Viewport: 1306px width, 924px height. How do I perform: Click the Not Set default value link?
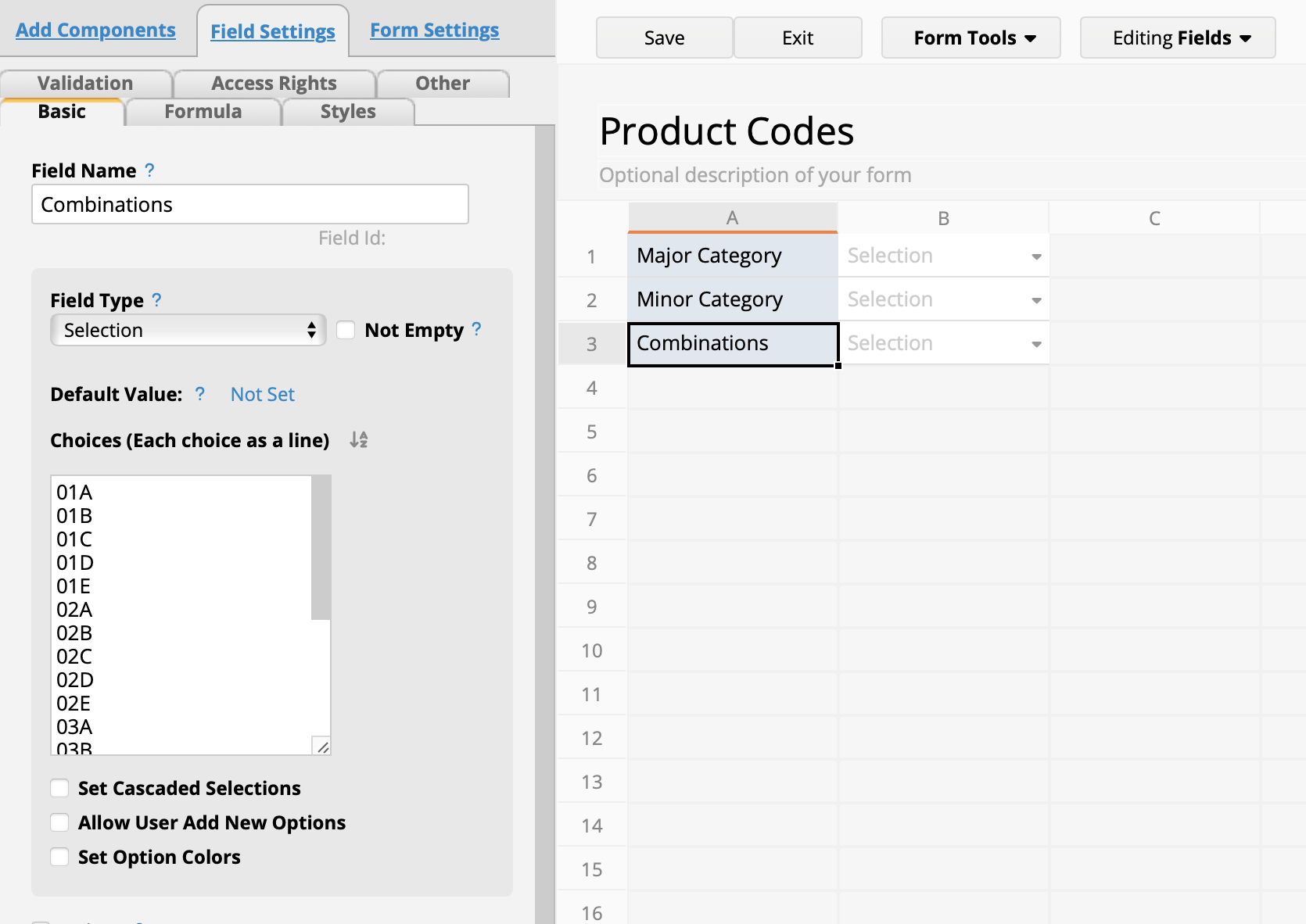[x=262, y=394]
